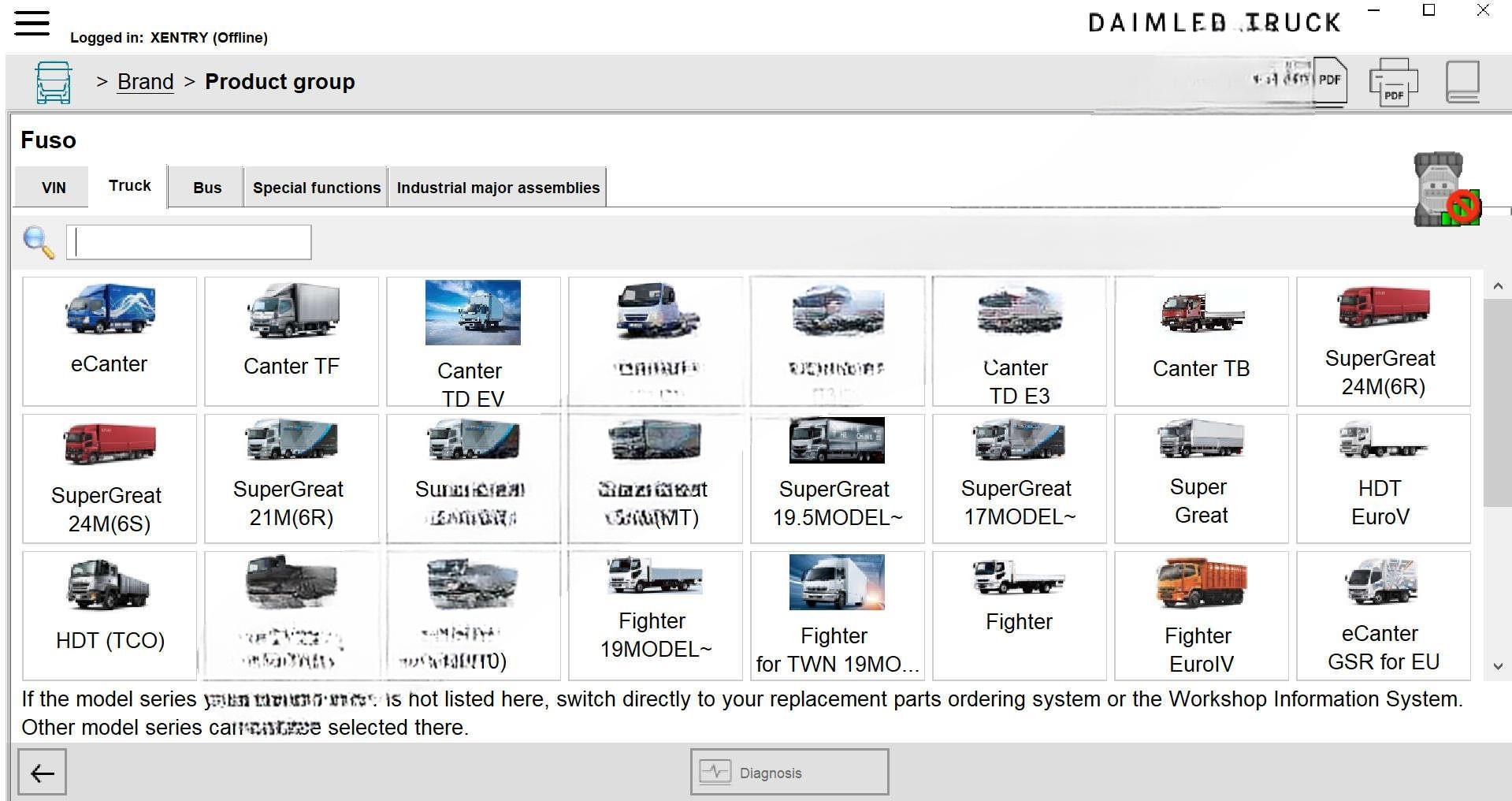
Task: Click scrollbar down arrow of model list
Action: point(1498,667)
